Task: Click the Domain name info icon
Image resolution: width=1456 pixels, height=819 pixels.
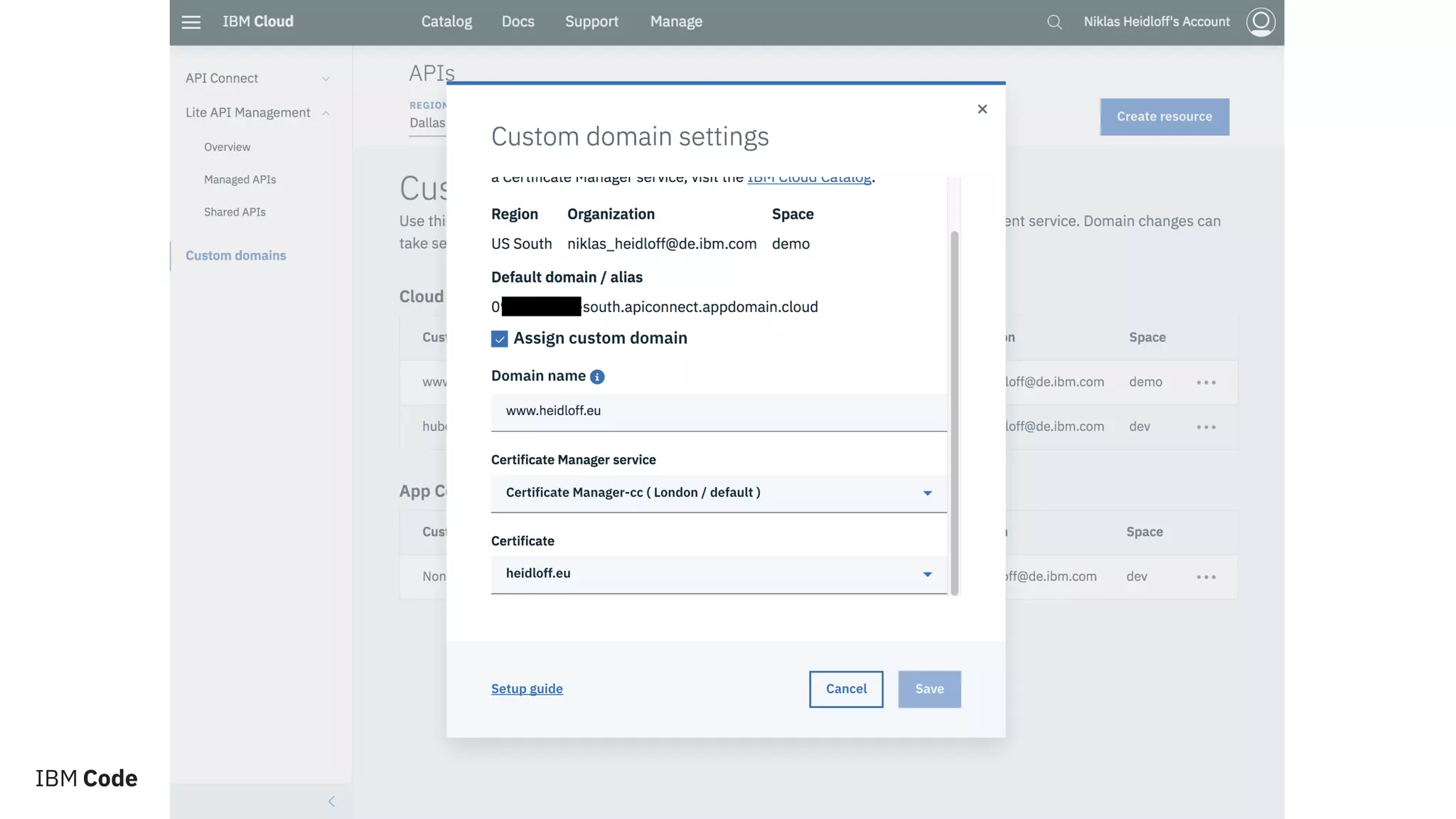Action: (597, 377)
